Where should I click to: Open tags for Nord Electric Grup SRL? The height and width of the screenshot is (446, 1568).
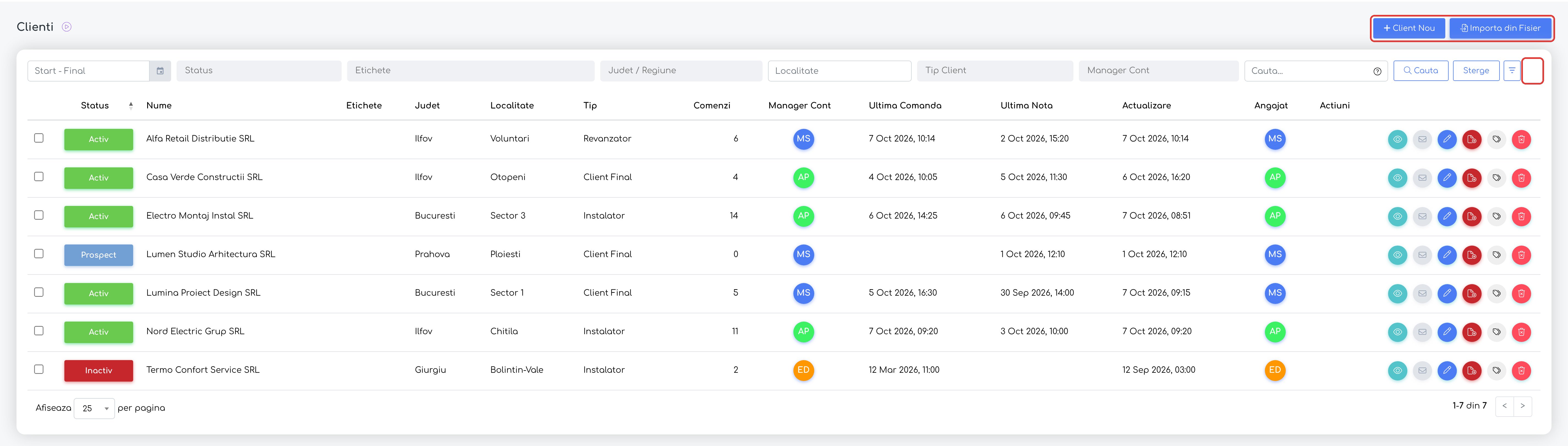coord(1497,331)
